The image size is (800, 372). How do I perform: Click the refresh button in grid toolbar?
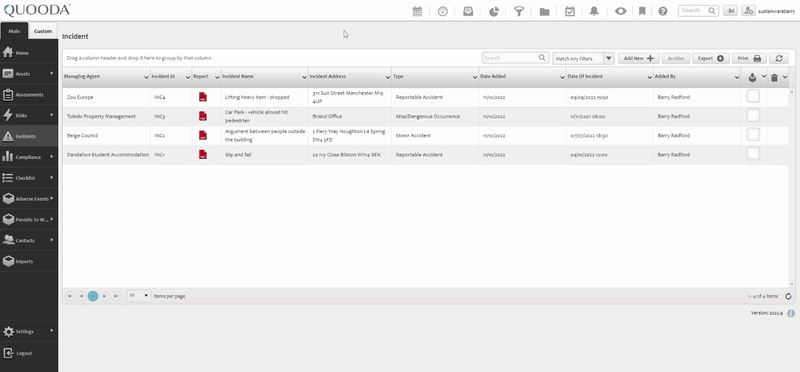click(779, 58)
